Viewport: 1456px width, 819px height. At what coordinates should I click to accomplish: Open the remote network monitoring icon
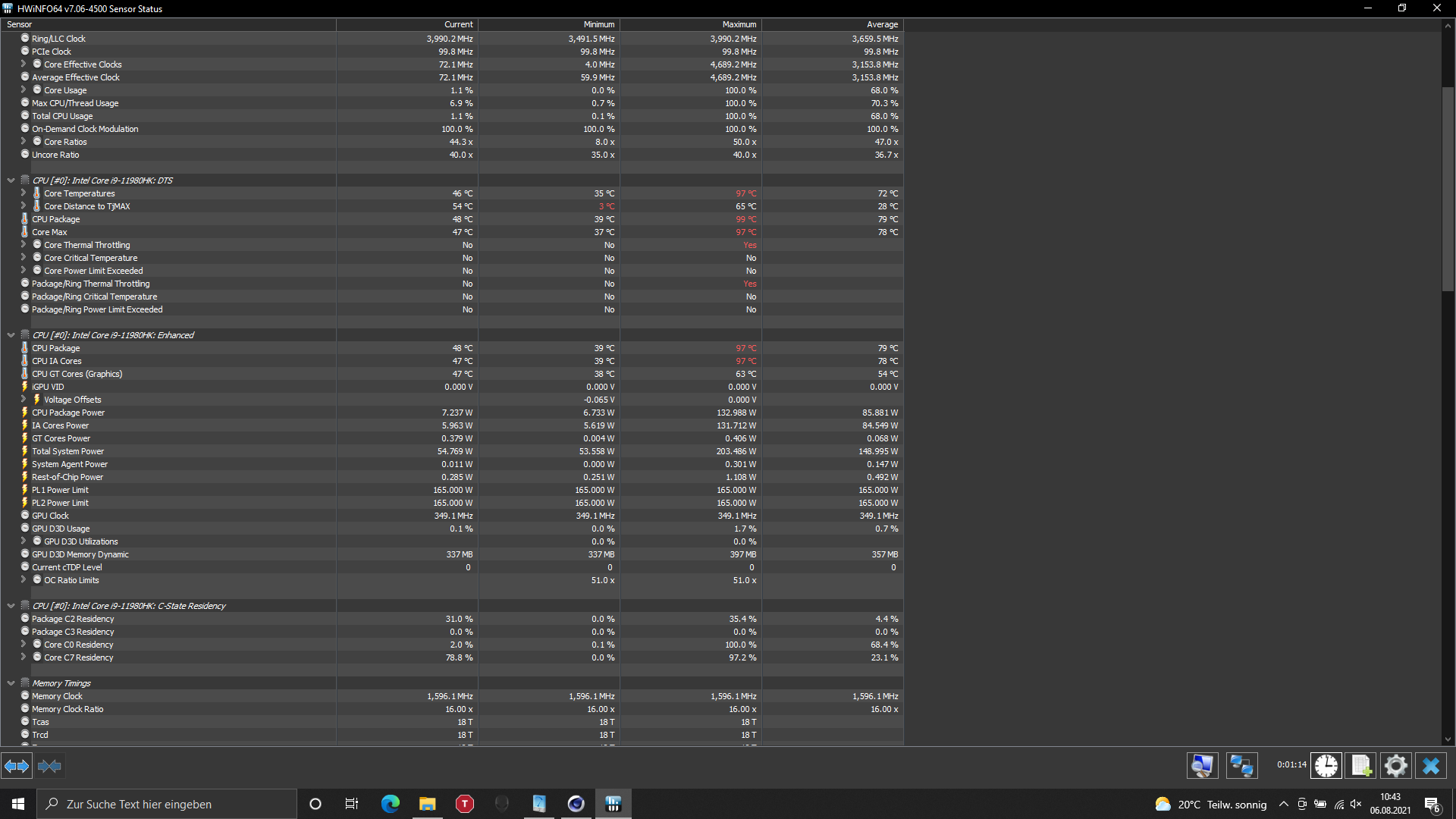pos(1241,766)
